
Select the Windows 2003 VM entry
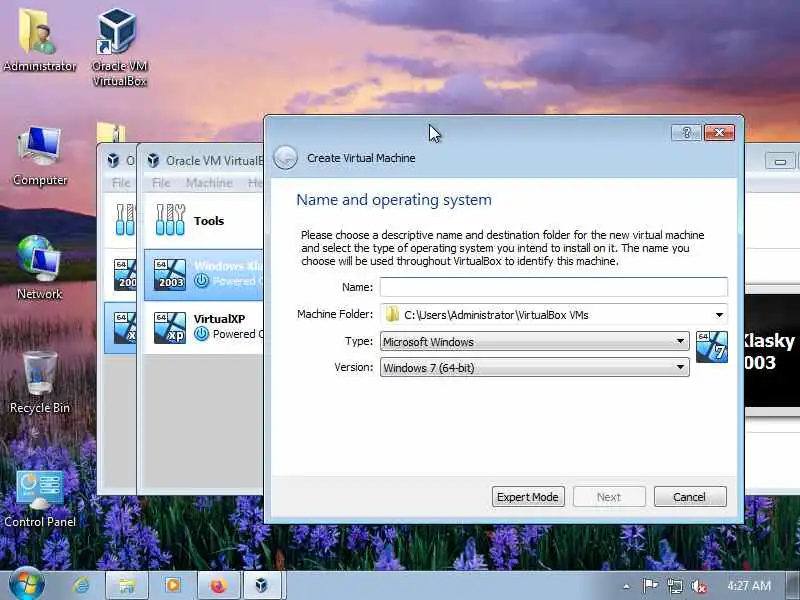[x=204, y=274]
